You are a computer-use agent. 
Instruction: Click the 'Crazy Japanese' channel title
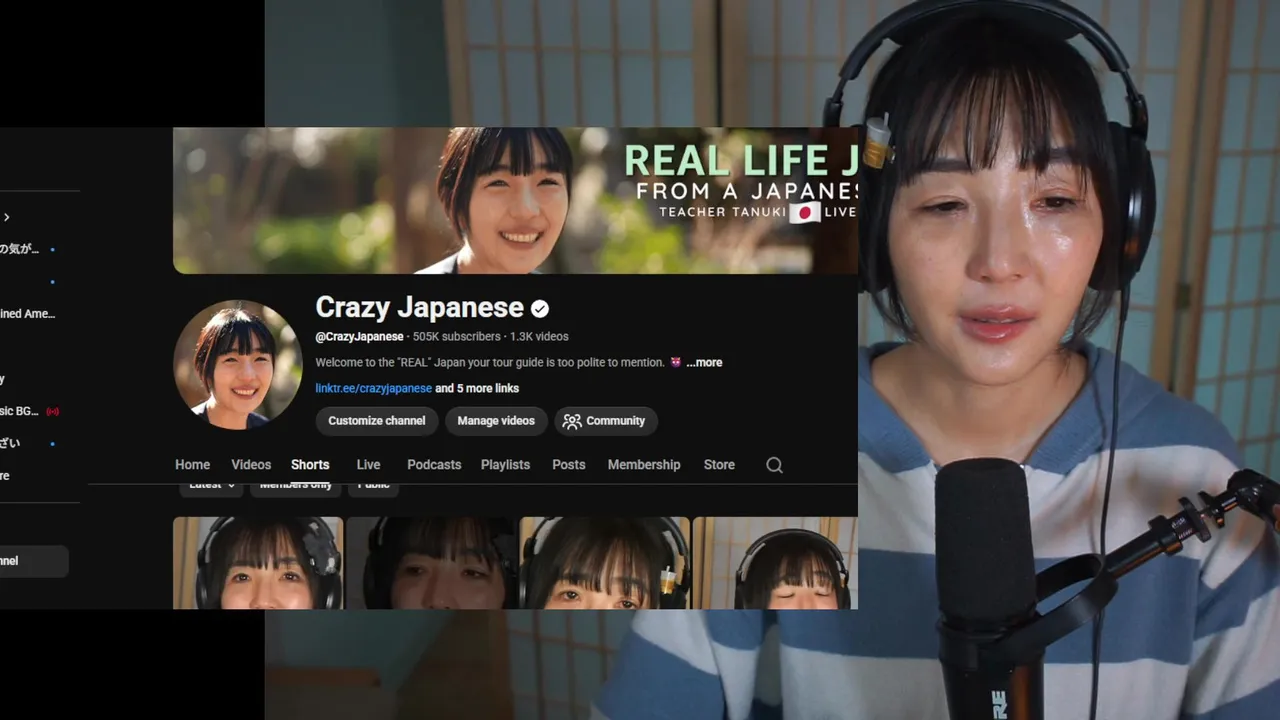click(420, 307)
